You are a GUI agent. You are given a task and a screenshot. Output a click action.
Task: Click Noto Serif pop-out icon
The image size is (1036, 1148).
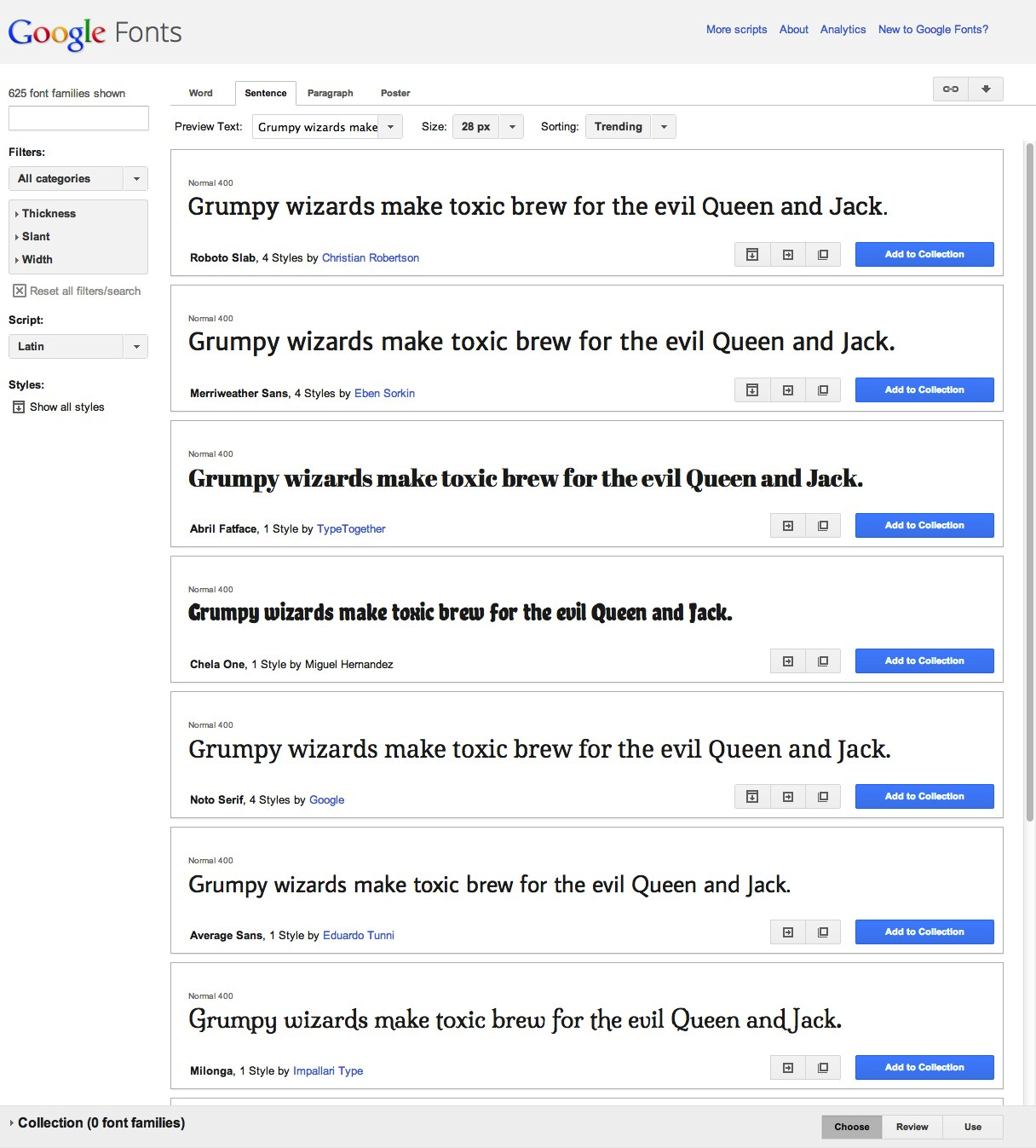[823, 796]
